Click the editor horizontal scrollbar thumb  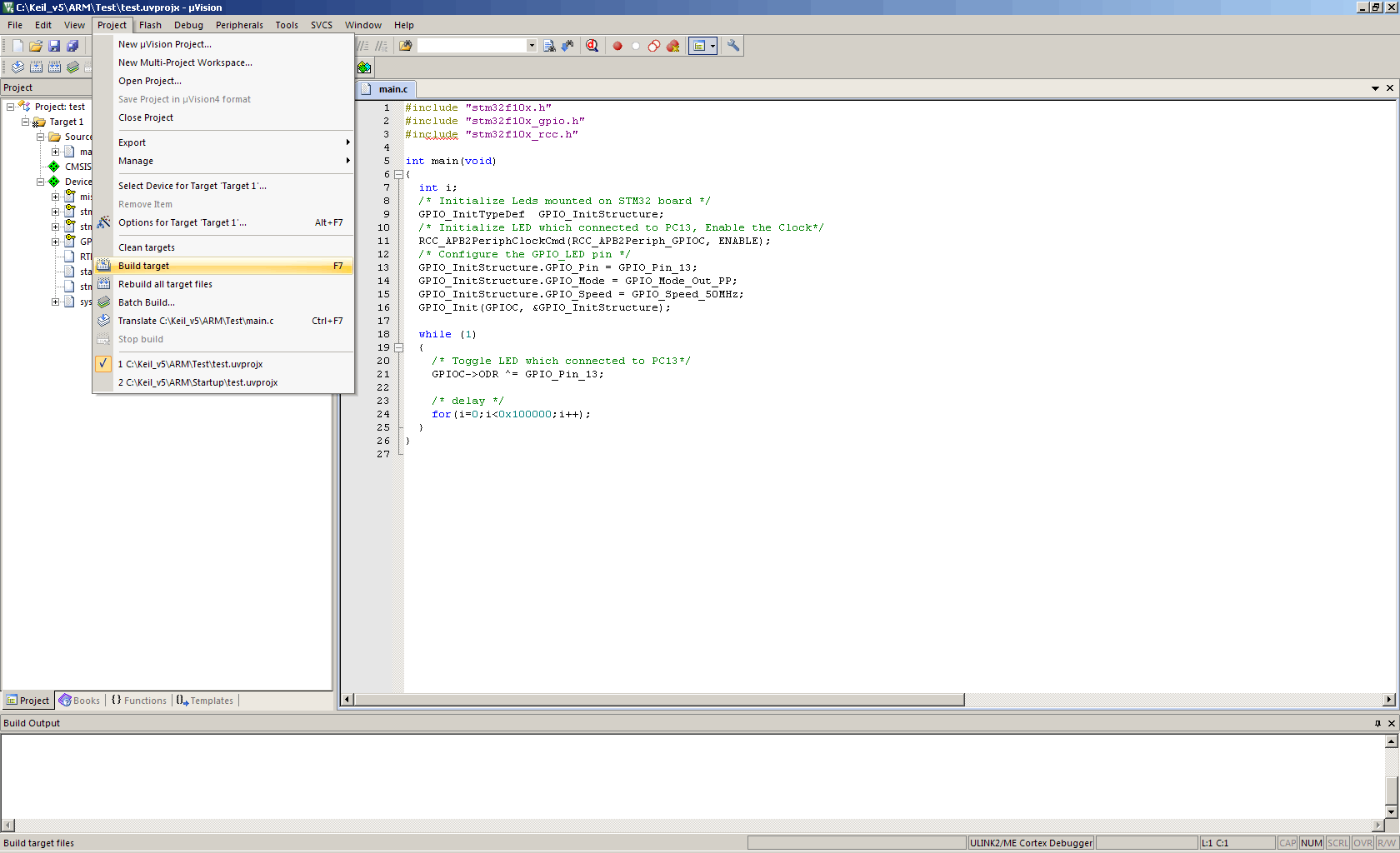tap(658, 700)
